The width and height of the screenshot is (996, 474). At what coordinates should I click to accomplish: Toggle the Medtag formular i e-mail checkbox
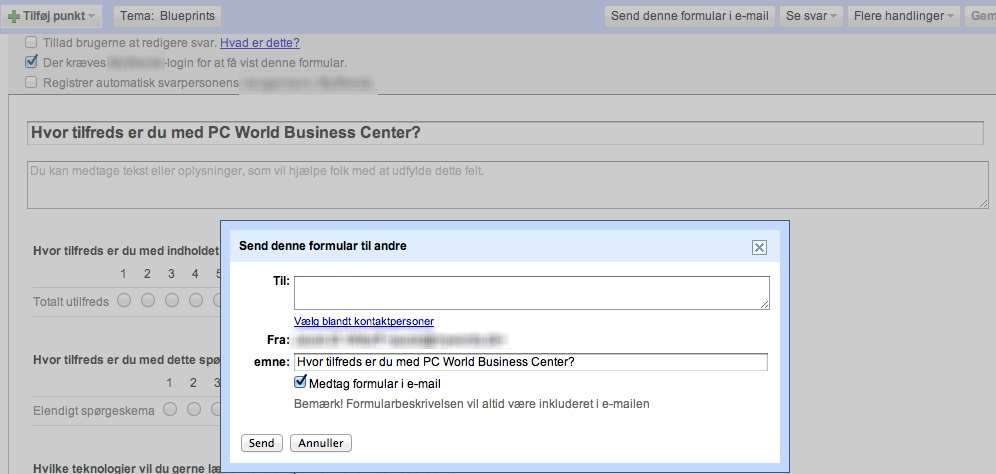301,383
